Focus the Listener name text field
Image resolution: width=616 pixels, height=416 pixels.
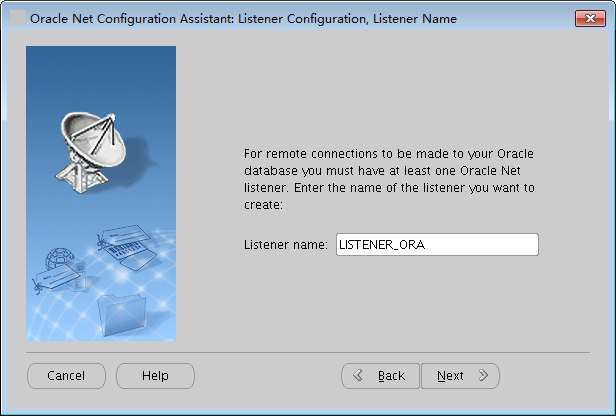click(437, 244)
